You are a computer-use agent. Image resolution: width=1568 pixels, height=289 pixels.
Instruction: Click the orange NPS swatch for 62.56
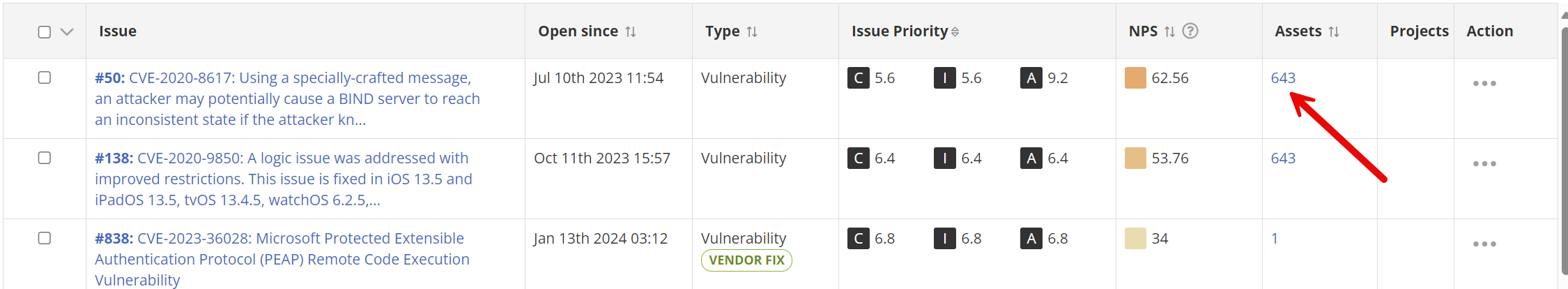1135,78
